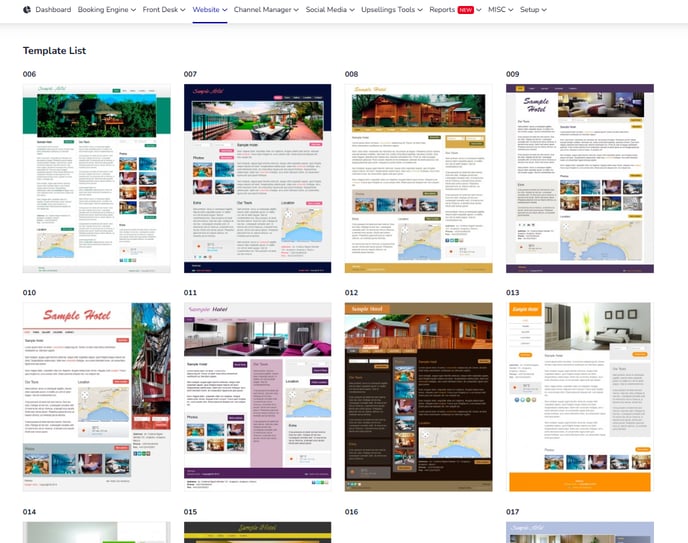Open template 012 preview
The image size is (688, 543).
coord(419,397)
